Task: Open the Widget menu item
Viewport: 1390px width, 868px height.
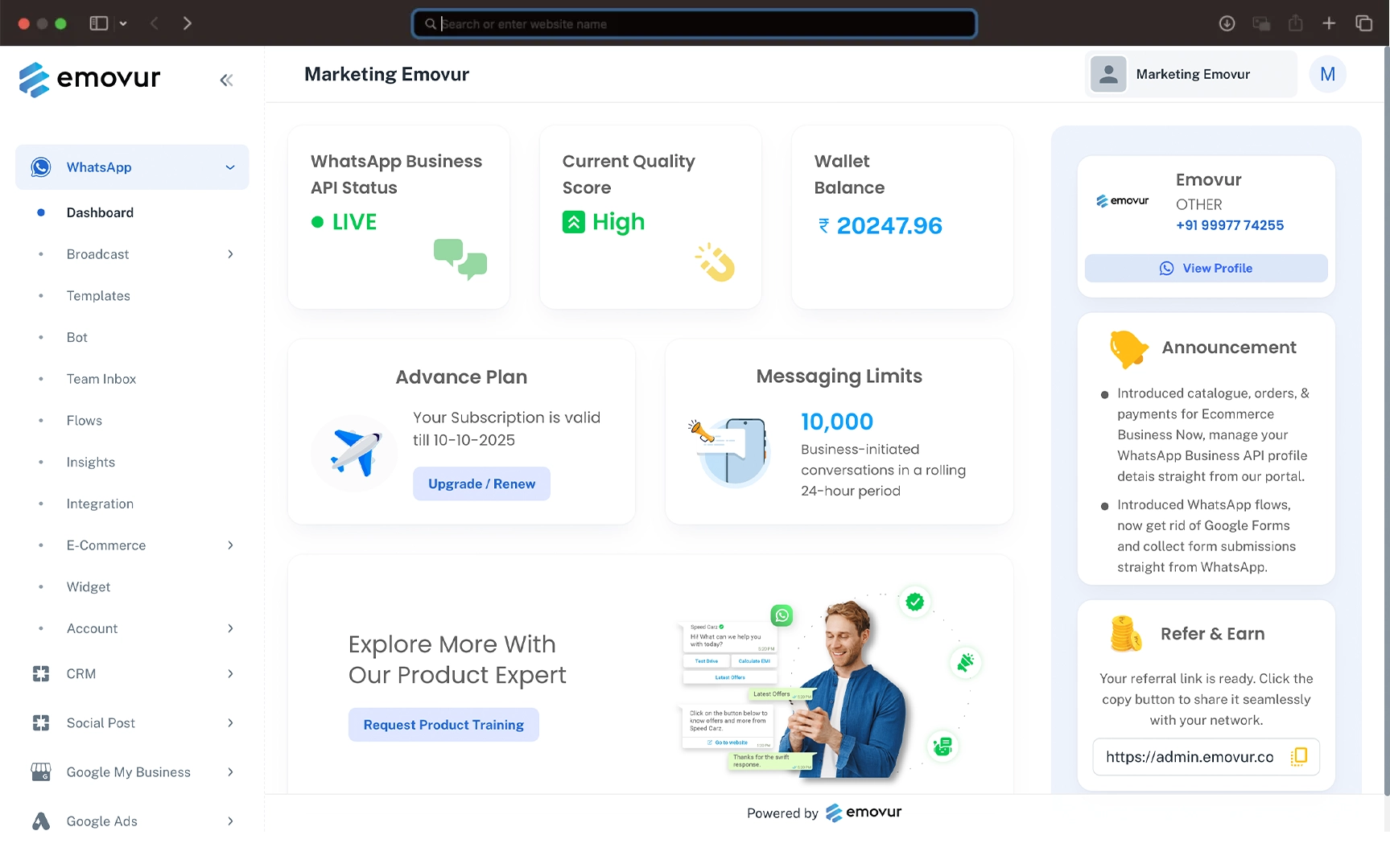Action: click(89, 586)
